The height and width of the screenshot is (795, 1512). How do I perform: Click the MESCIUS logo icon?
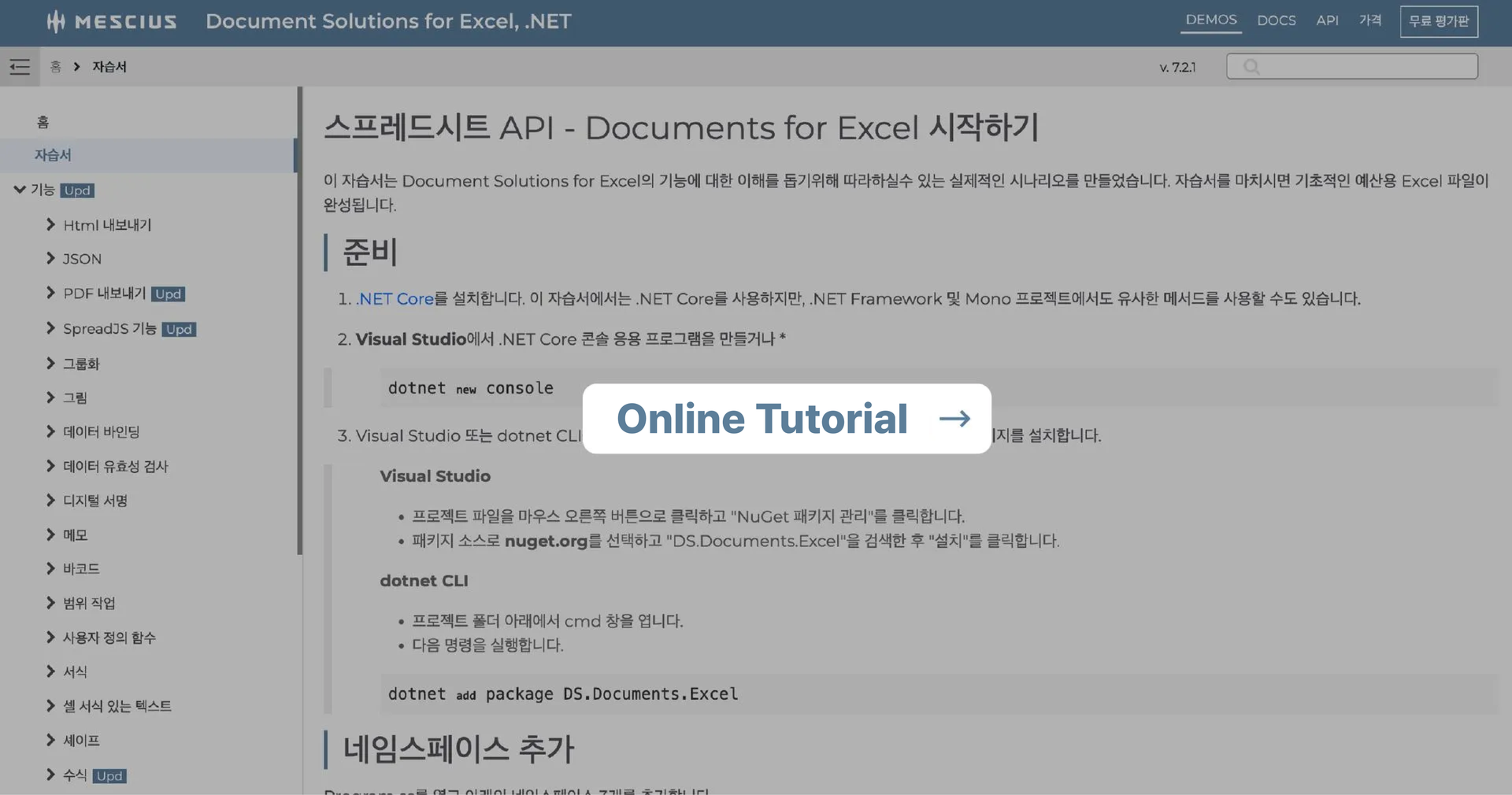click(x=56, y=21)
